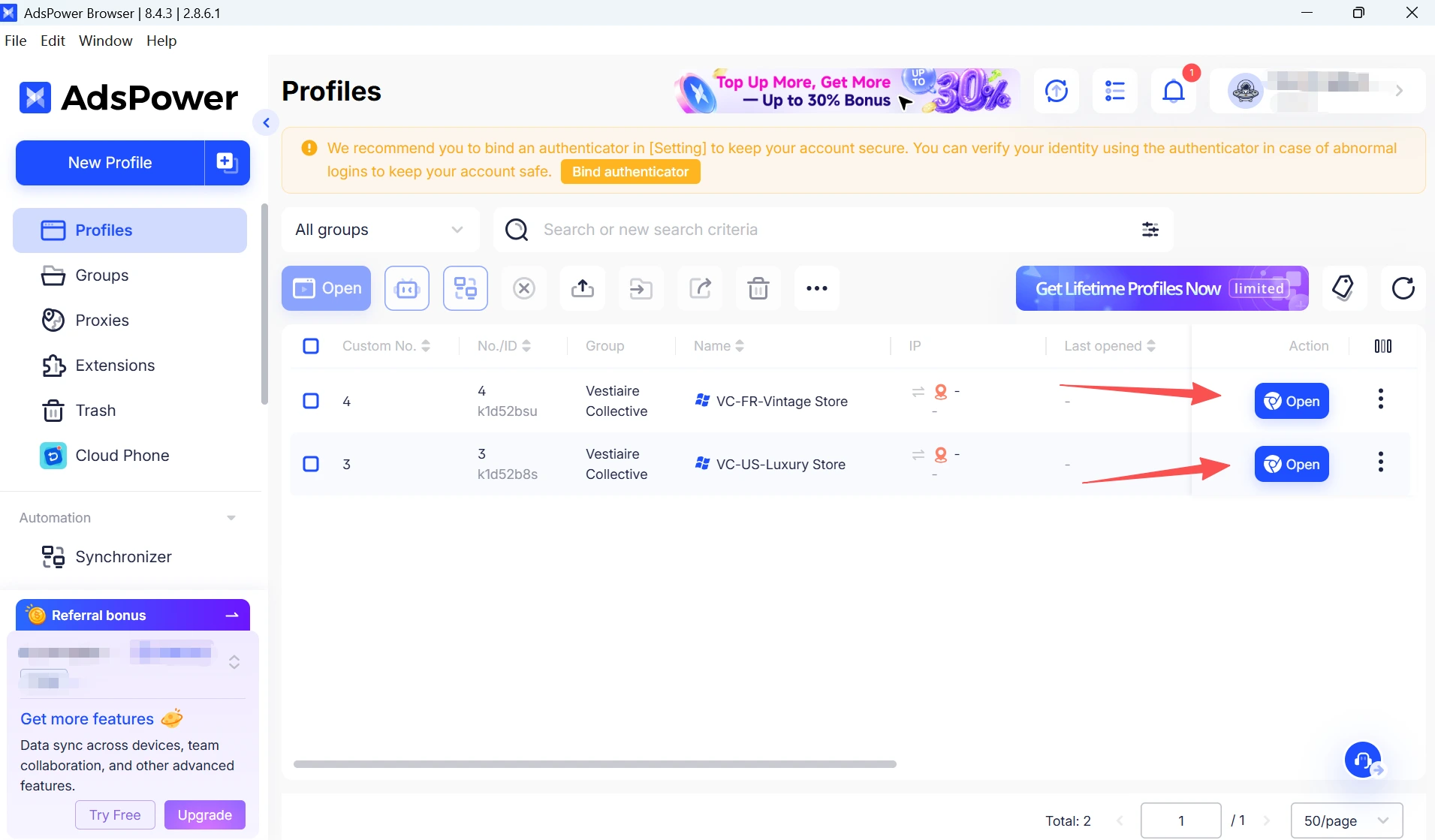Collapse the Automation section
1435x840 pixels.
pos(231,518)
